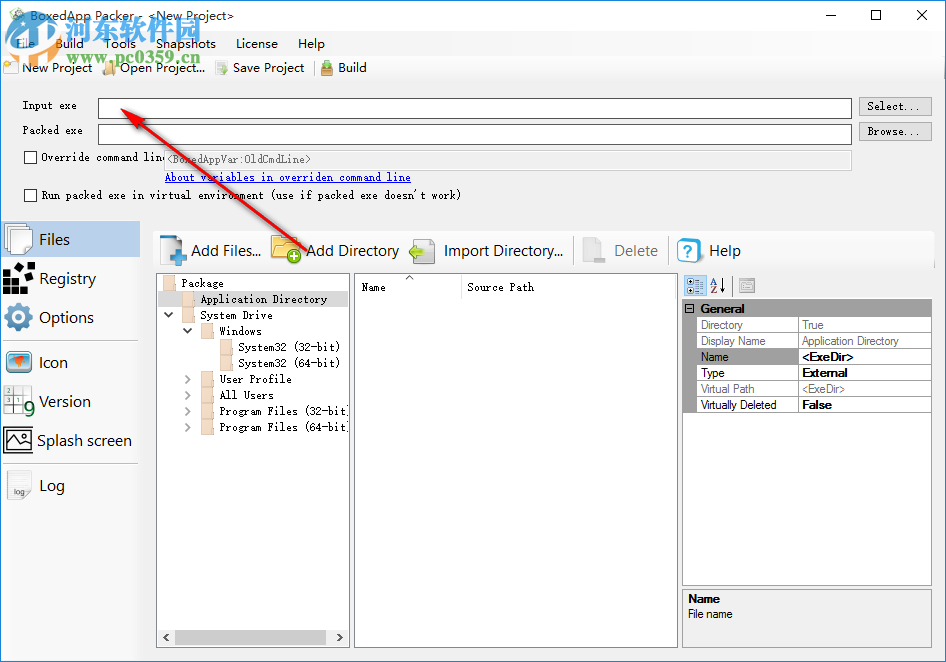Open the Help menu
Viewport: 946px width, 662px height.
(x=311, y=43)
